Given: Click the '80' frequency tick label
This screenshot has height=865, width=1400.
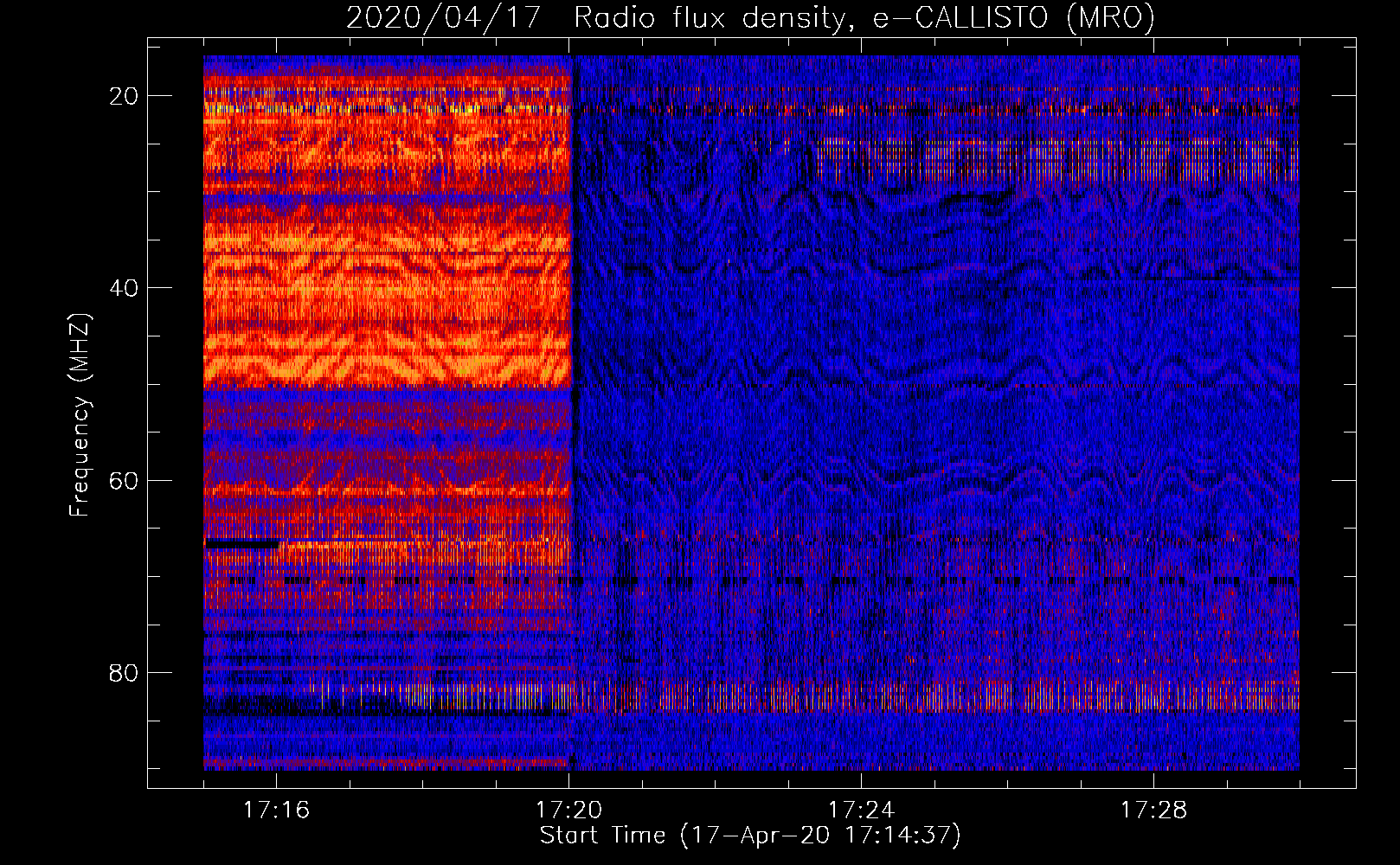Looking at the screenshot, I should [x=124, y=672].
